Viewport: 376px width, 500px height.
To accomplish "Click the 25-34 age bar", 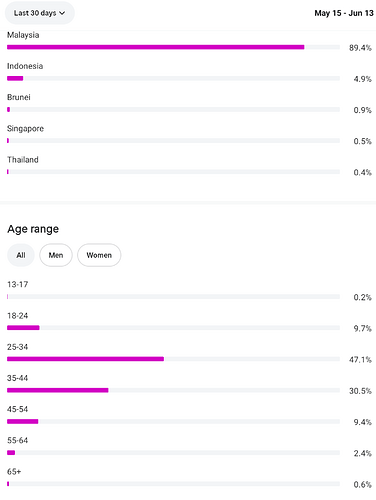I will coord(173,359).
